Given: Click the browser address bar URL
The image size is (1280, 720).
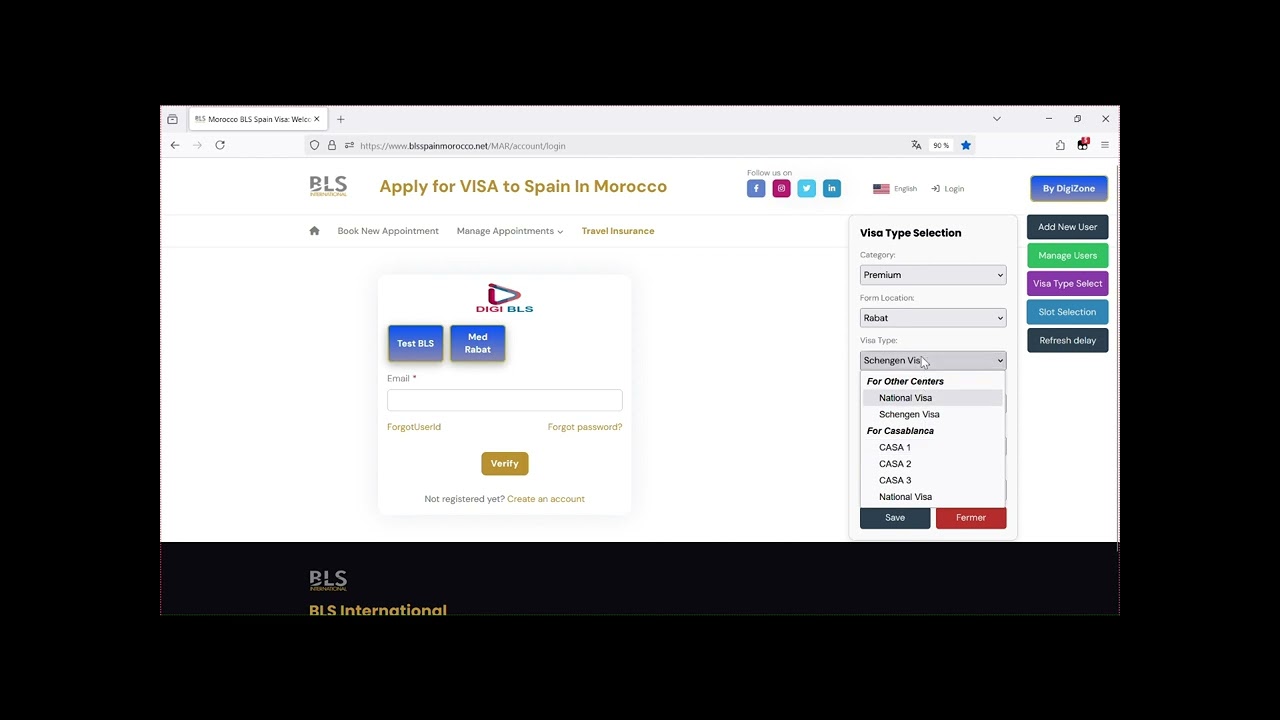Looking at the screenshot, I should [x=463, y=146].
